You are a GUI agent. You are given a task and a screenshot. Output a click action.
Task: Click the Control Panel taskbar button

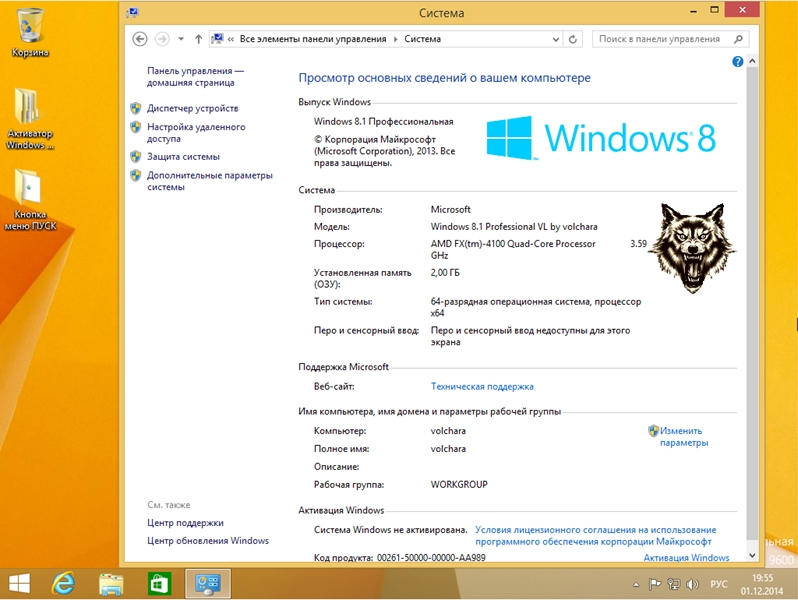[x=208, y=583]
